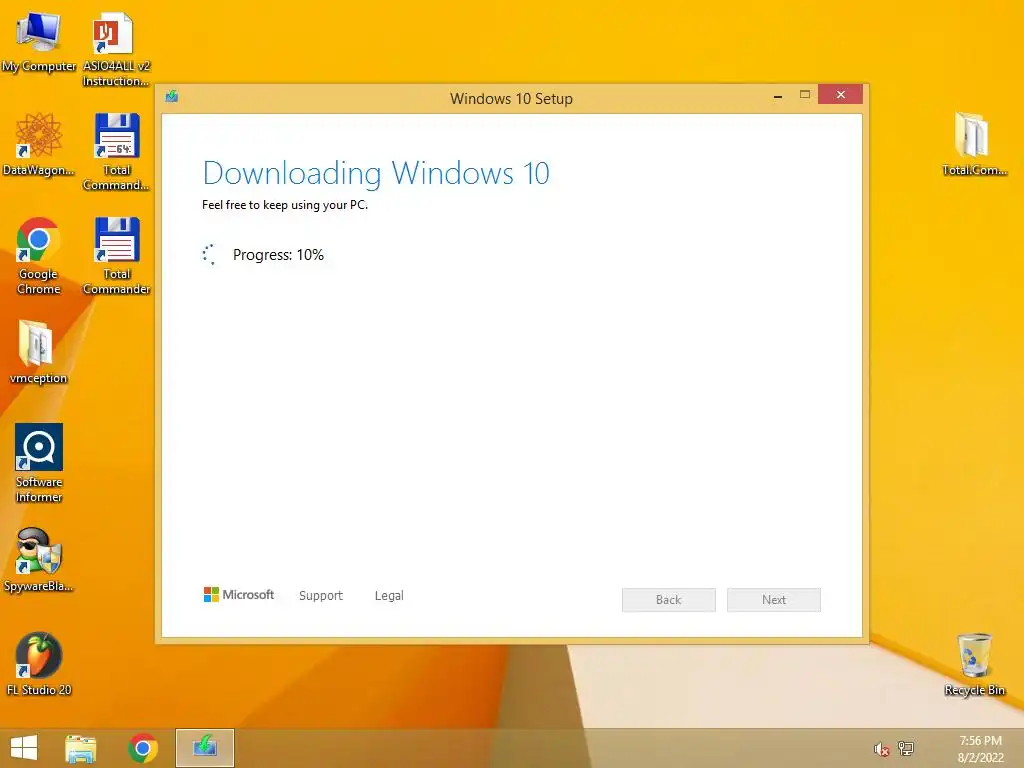Open ASIO4ALL v2 Instruction document icon
Screen dimensions: 1024x768
click(x=116, y=49)
